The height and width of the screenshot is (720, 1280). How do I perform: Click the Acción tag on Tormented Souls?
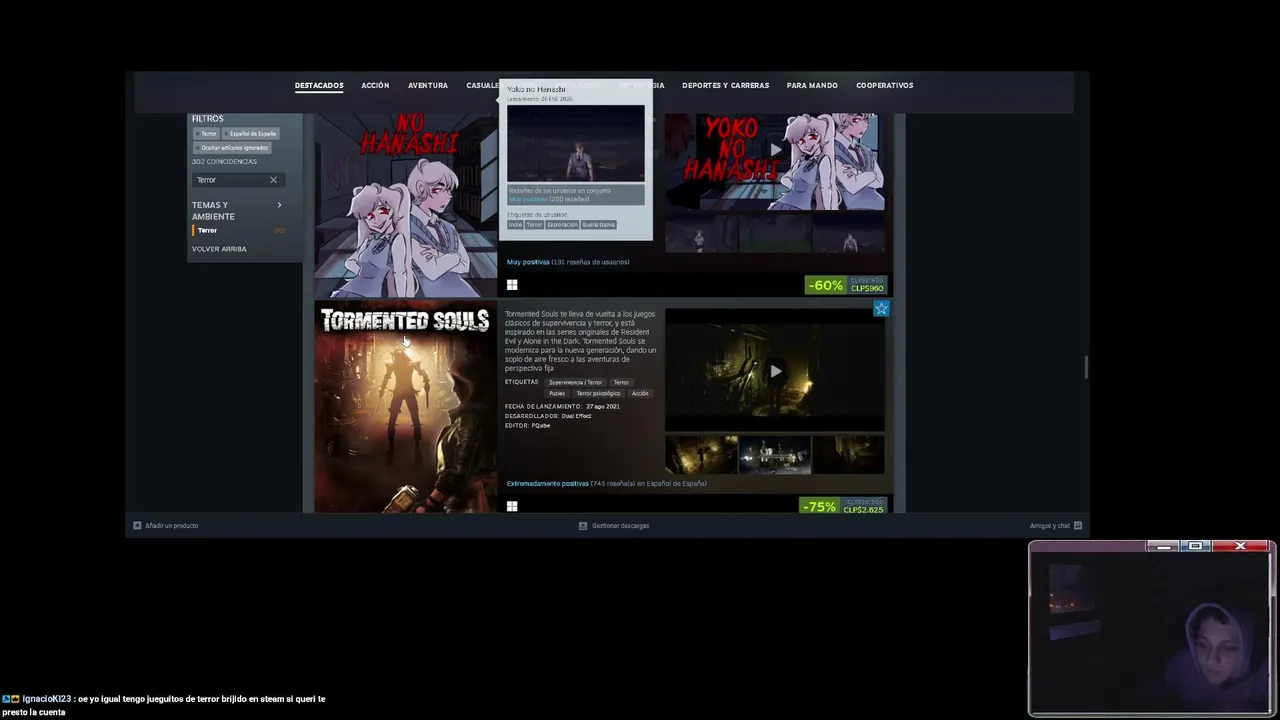pyautogui.click(x=640, y=393)
